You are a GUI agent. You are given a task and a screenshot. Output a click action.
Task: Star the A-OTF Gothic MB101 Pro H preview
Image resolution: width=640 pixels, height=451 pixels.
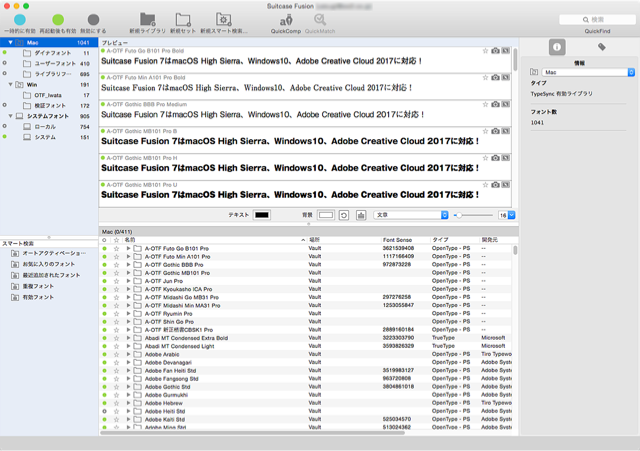(485, 158)
